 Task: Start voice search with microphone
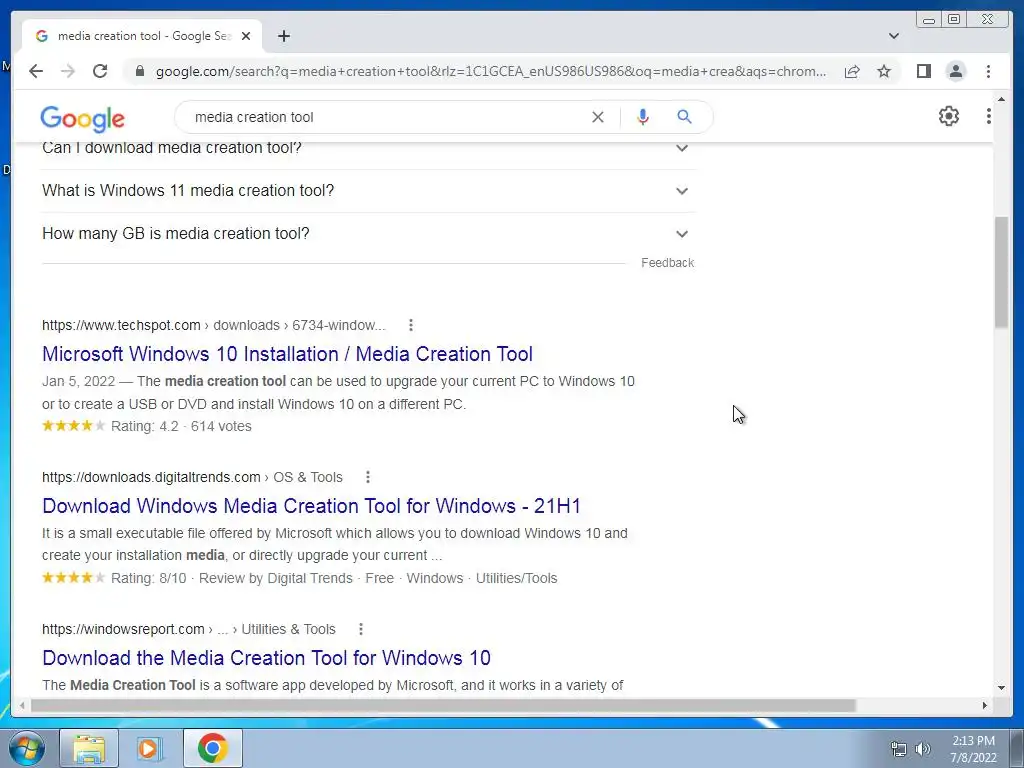coord(643,117)
